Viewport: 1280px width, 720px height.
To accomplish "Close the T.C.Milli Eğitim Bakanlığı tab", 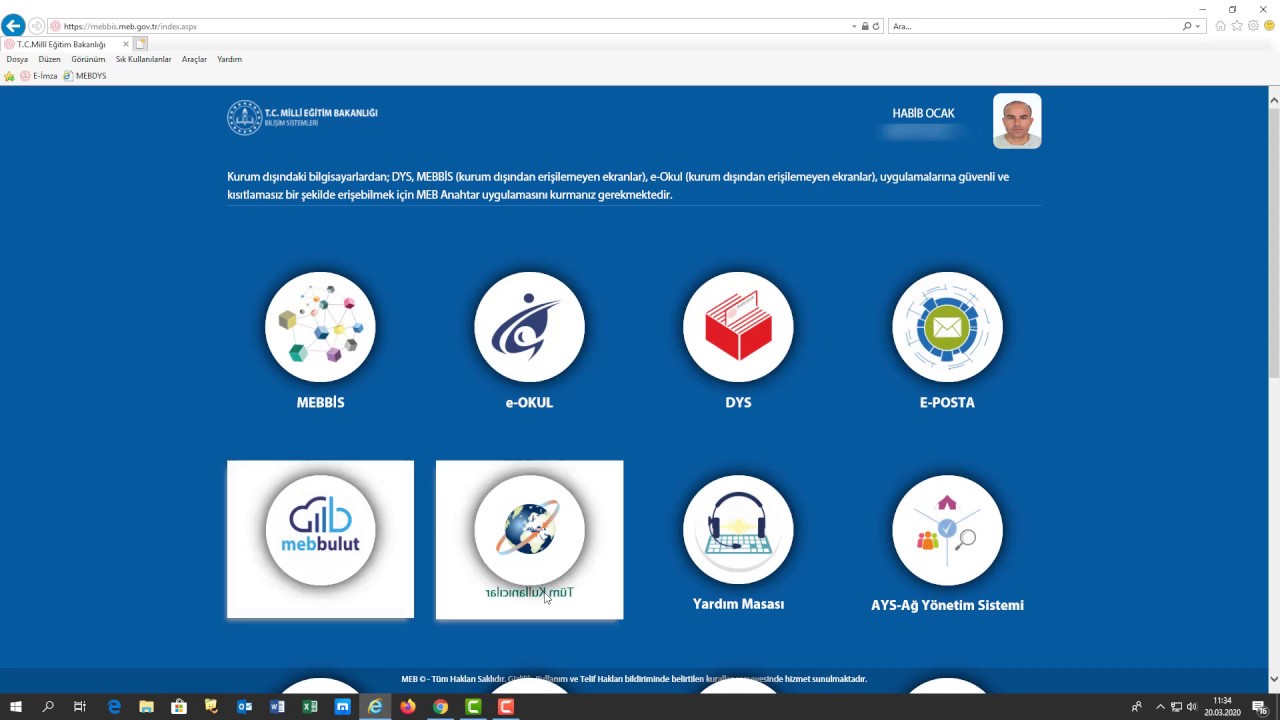I will click(x=126, y=44).
